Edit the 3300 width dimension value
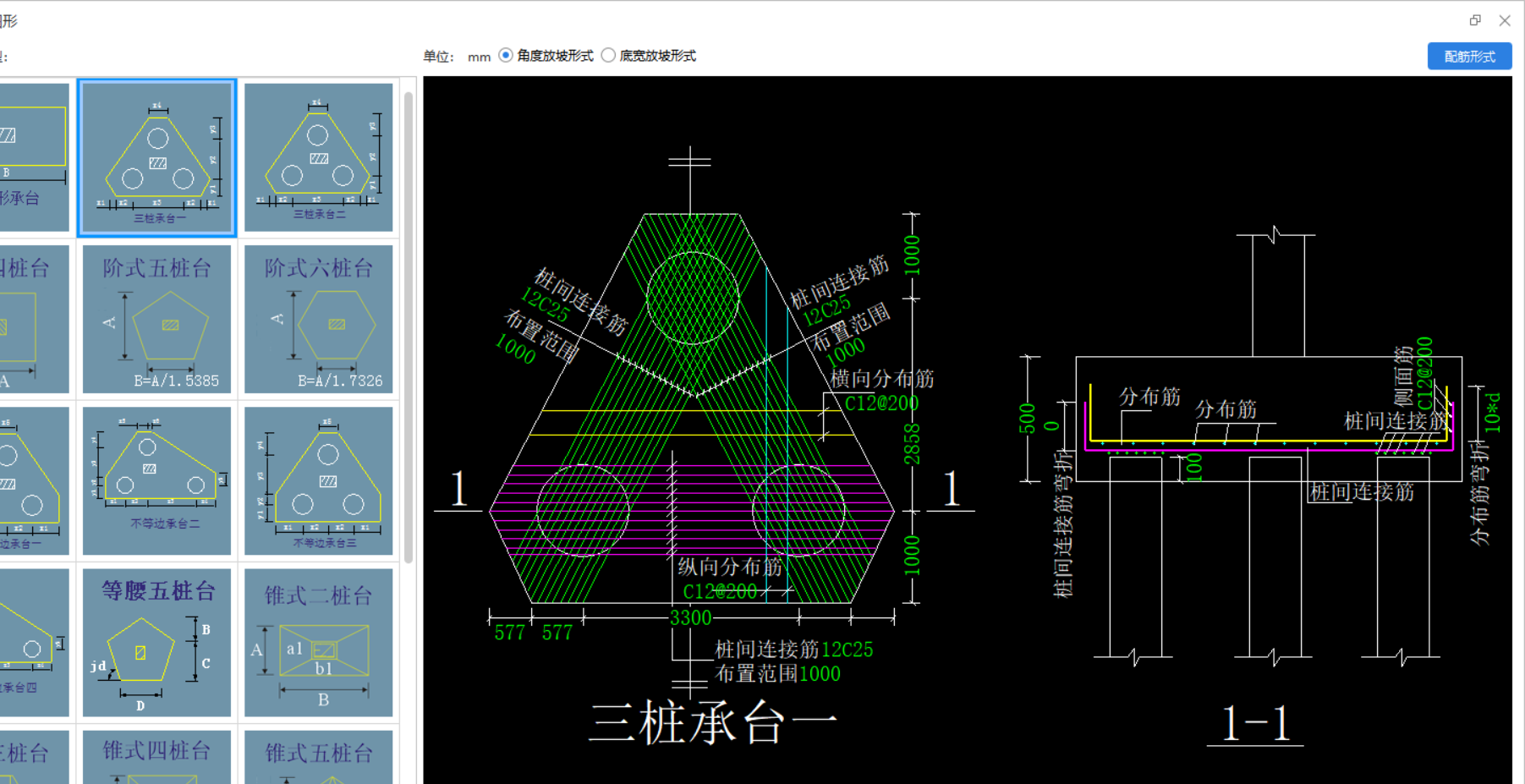The width and height of the screenshot is (1525, 784). point(690,617)
